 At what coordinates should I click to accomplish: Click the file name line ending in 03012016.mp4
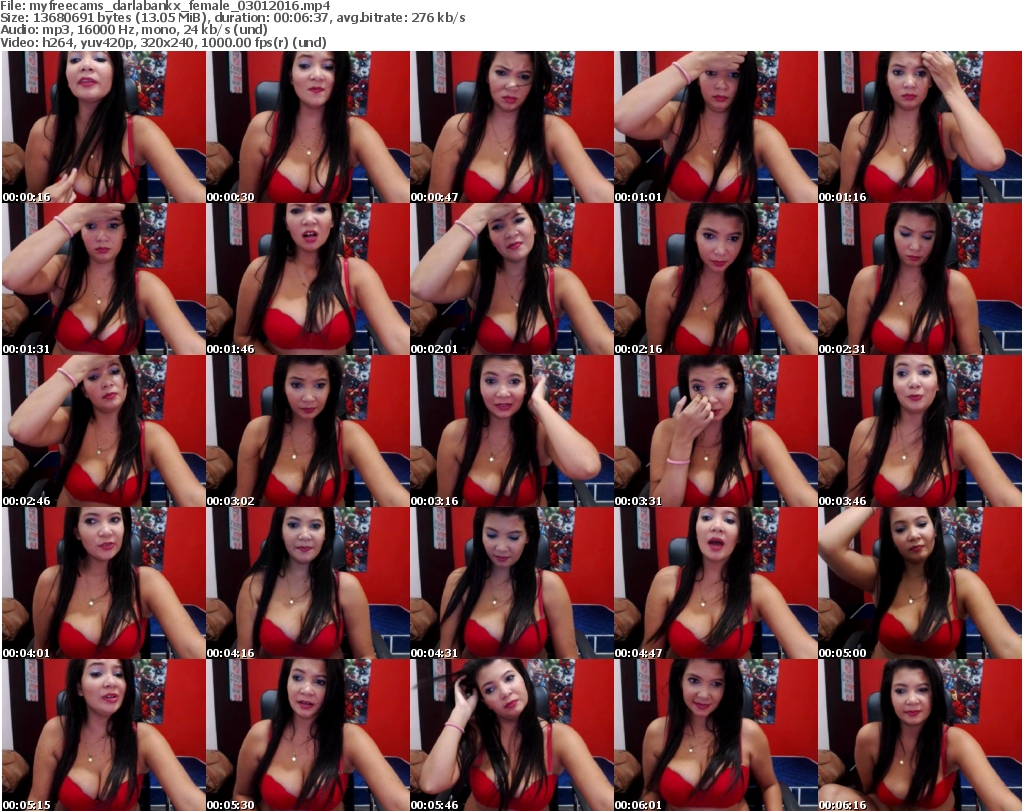click(165, 6)
